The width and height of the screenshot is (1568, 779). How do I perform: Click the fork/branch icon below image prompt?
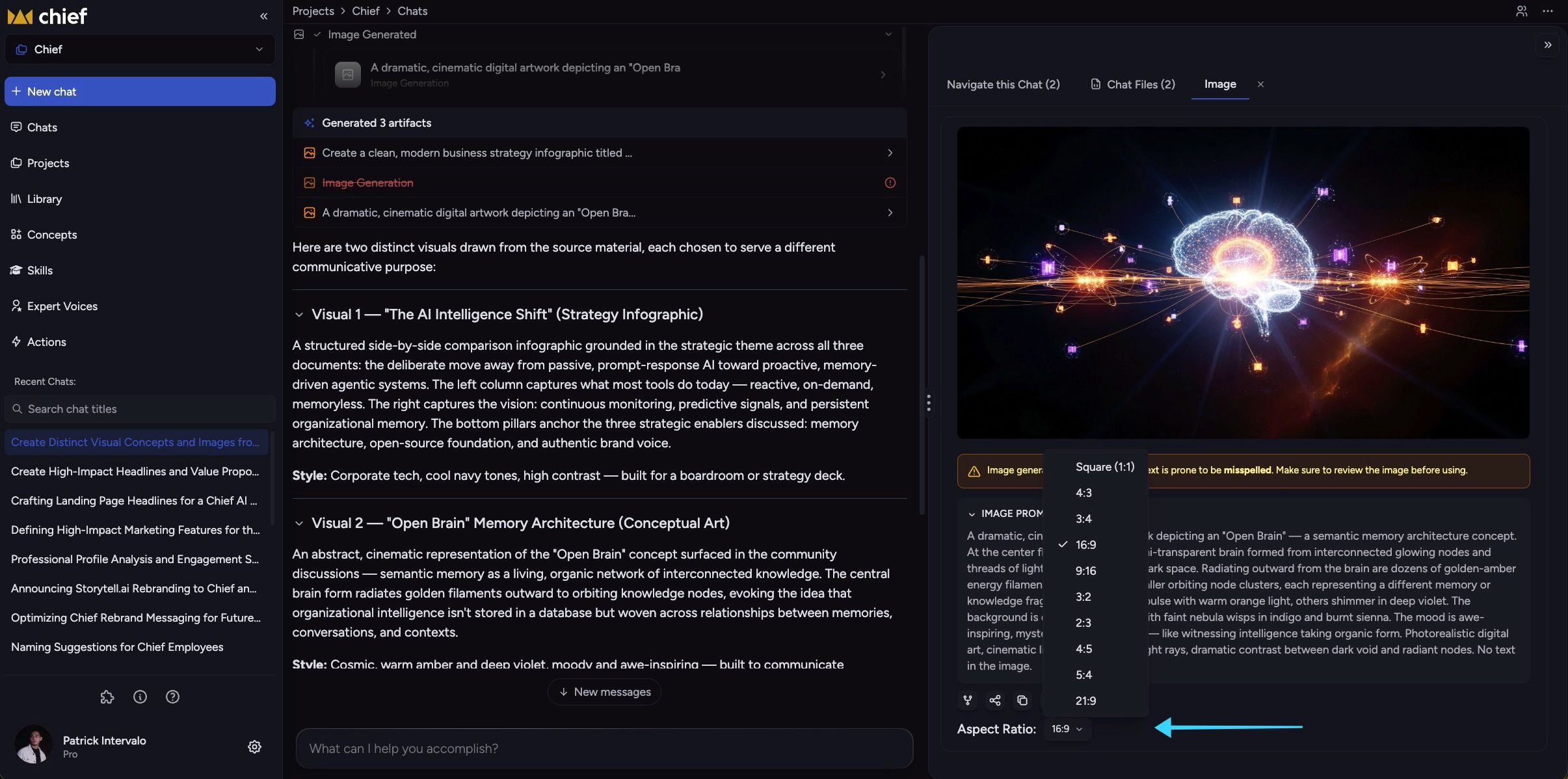pos(968,700)
